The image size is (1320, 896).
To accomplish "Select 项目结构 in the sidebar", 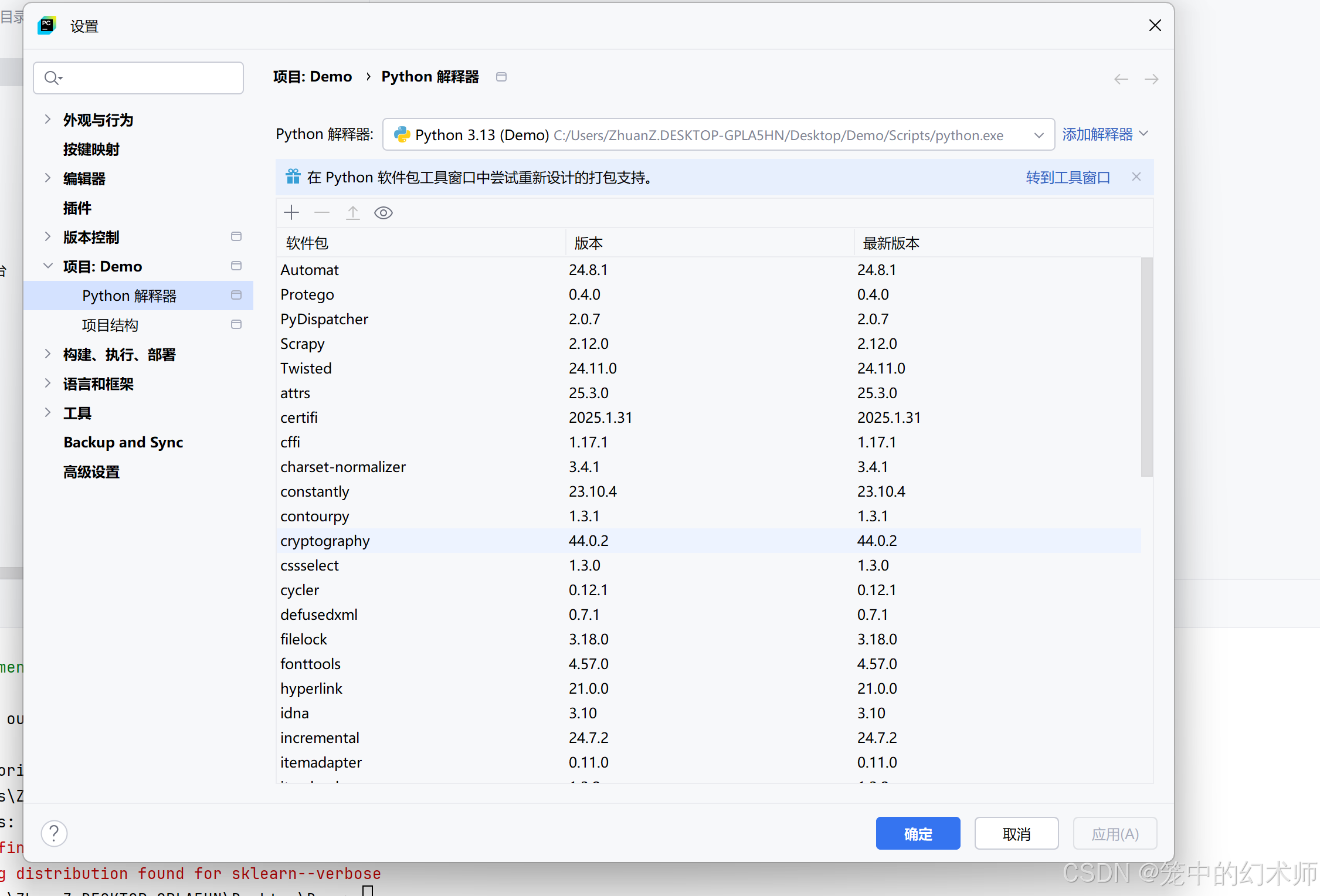I will pyautogui.click(x=110, y=325).
